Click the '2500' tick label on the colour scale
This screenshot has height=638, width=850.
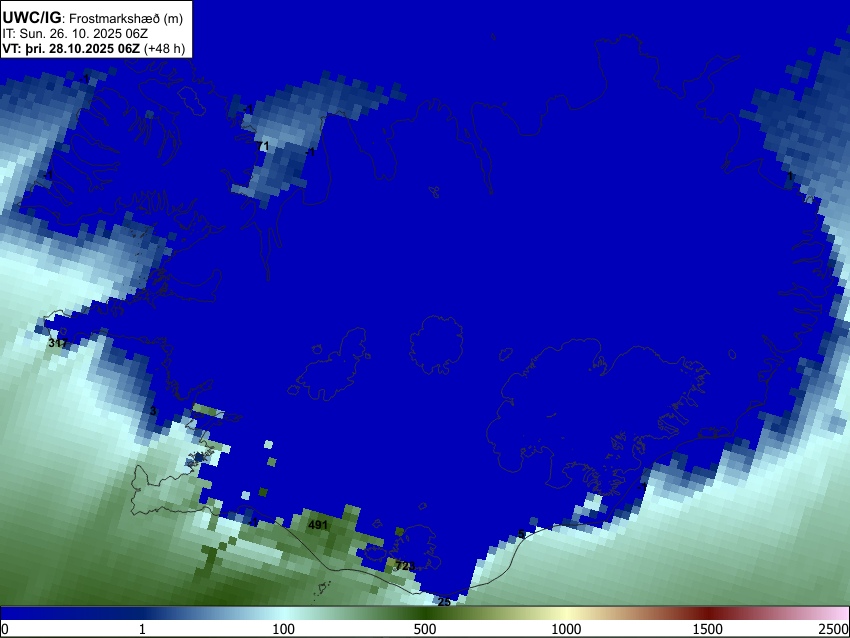click(834, 629)
